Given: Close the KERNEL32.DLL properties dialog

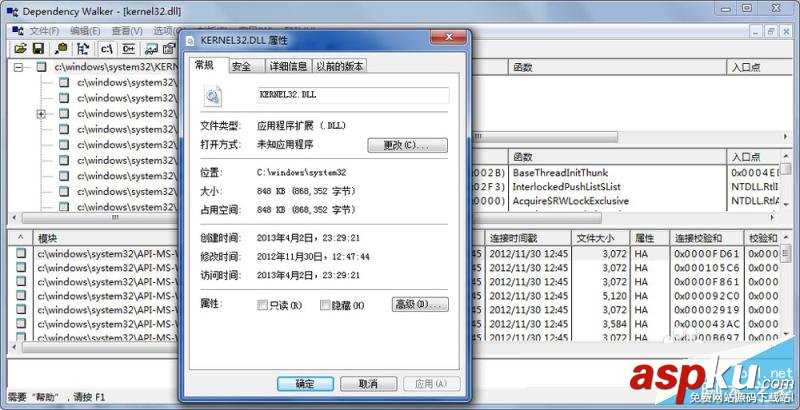Looking at the screenshot, I should pyautogui.click(x=448, y=37).
